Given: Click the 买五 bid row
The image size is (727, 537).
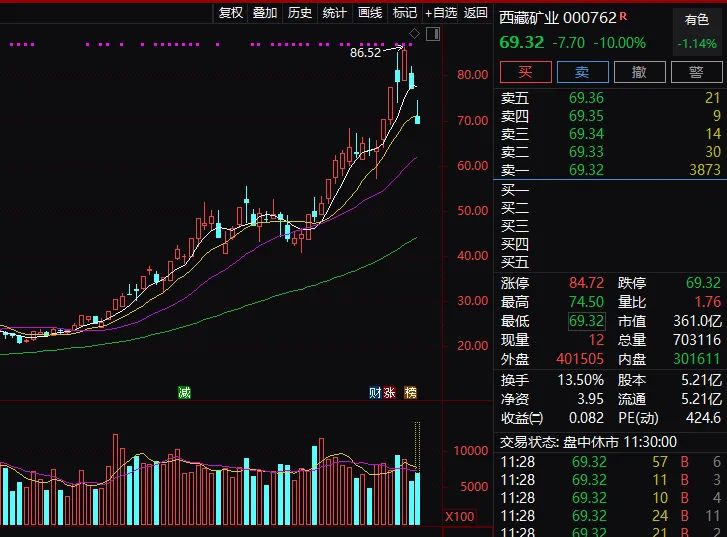Looking at the screenshot, I should [610, 262].
